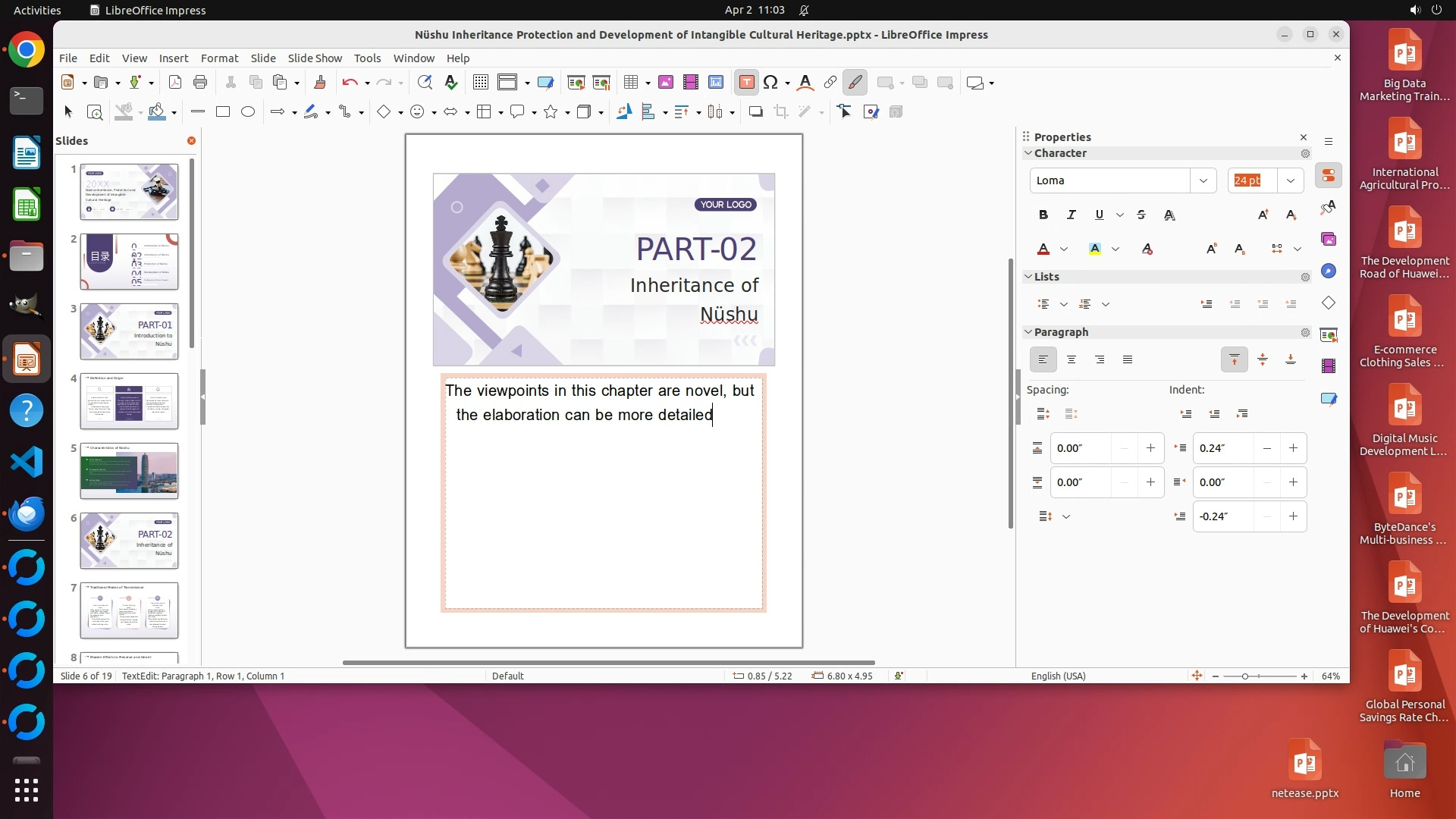
Task: Expand the font size dropdown
Action: (1290, 180)
